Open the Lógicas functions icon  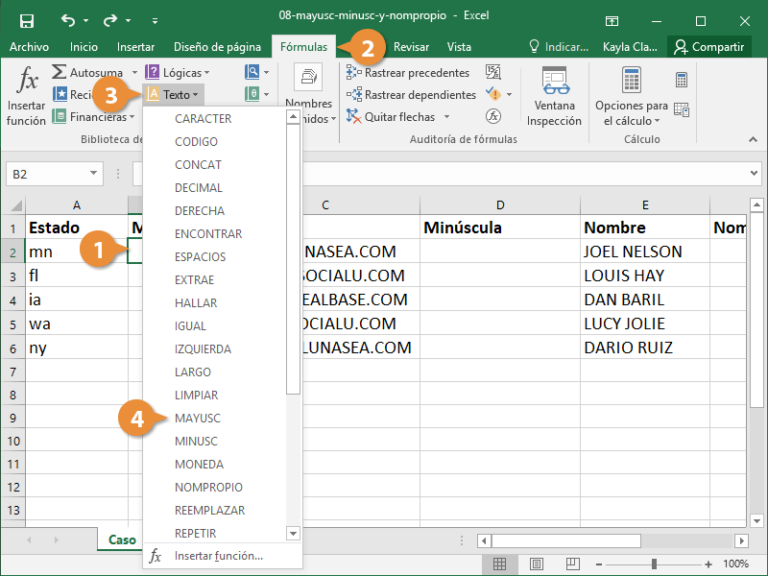pyautogui.click(x=152, y=72)
